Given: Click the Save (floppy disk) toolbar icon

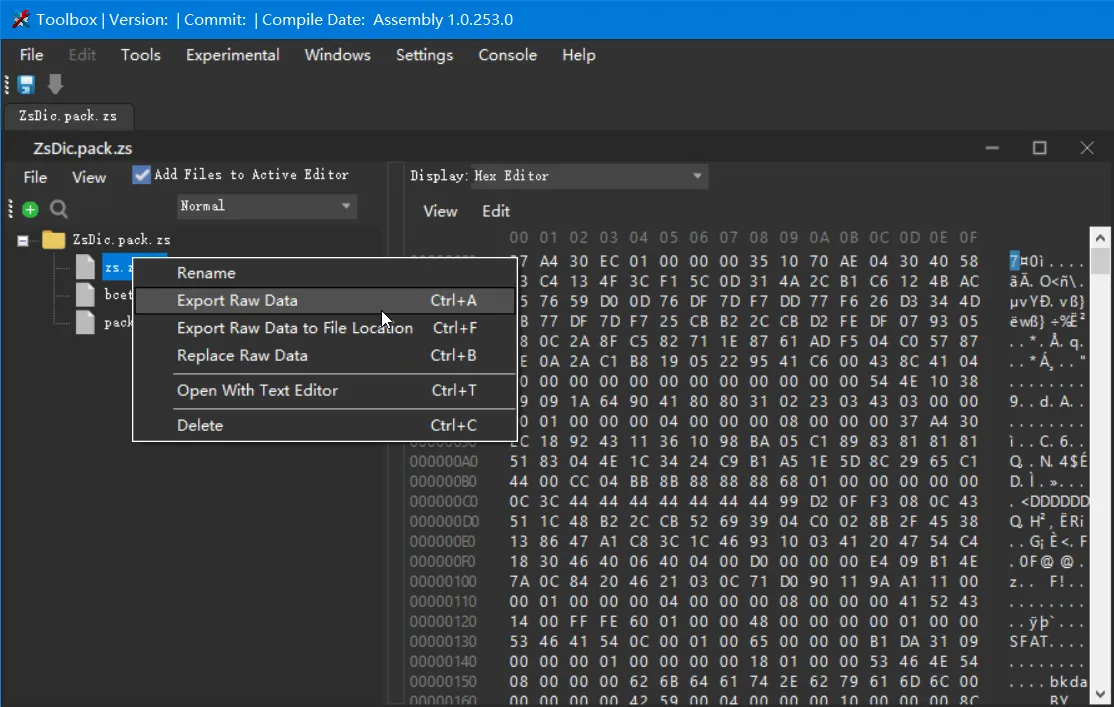Looking at the screenshot, I should pyautogui.click(x=25, y=84).
